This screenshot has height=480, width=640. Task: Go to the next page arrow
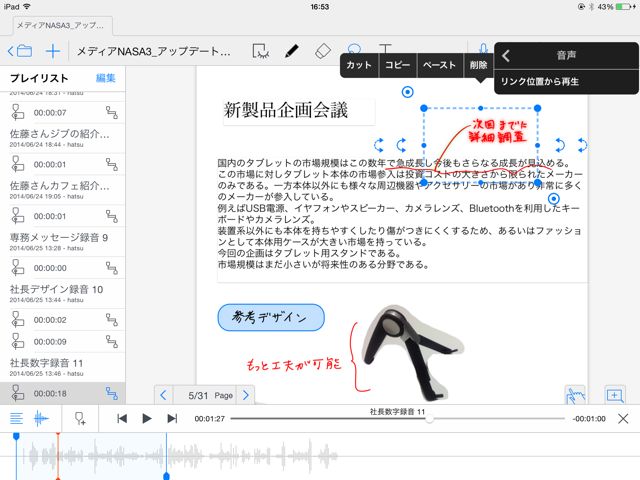246,395
